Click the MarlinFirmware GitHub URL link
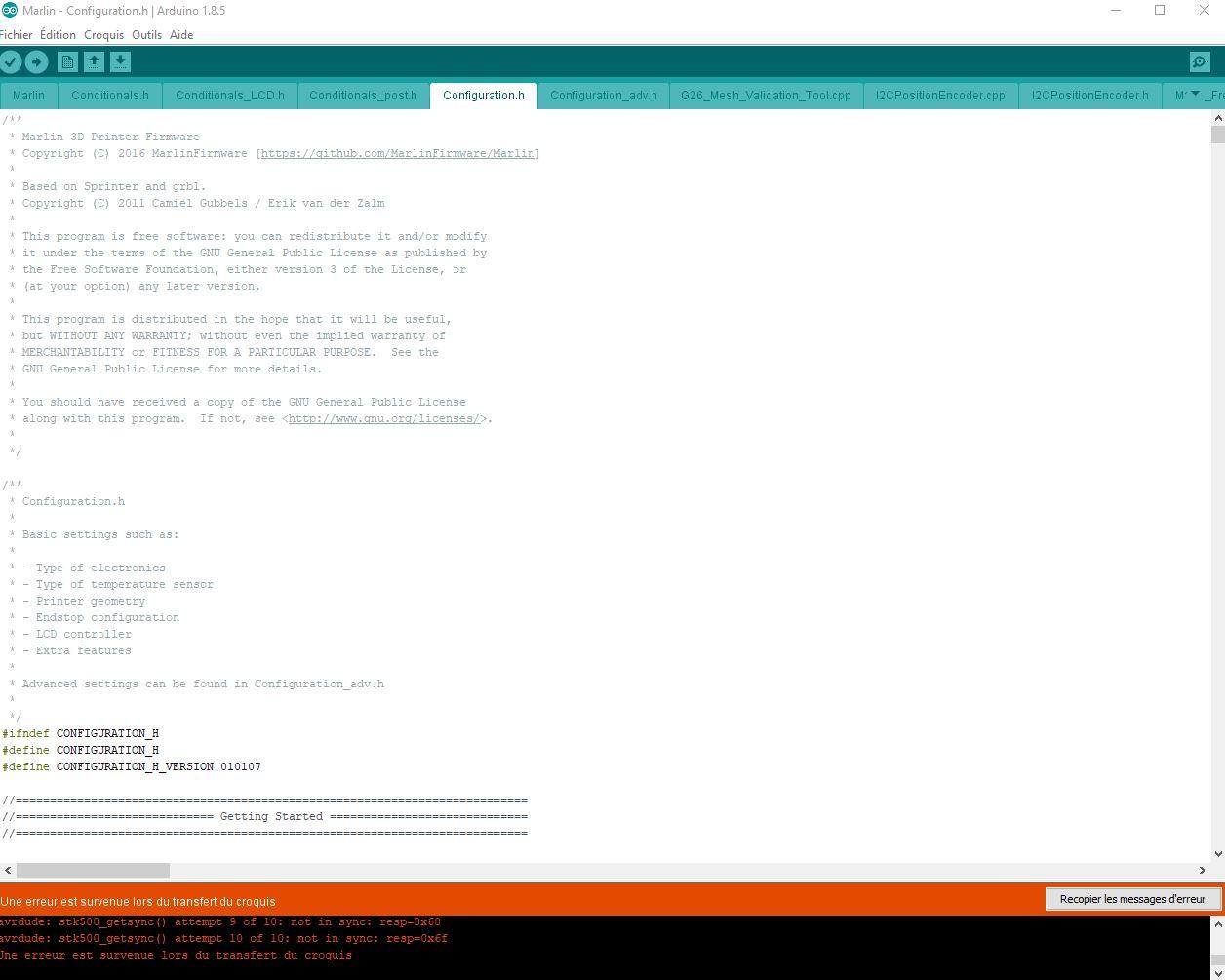Screen dimensions: 1225x980 tap(398, 153)
